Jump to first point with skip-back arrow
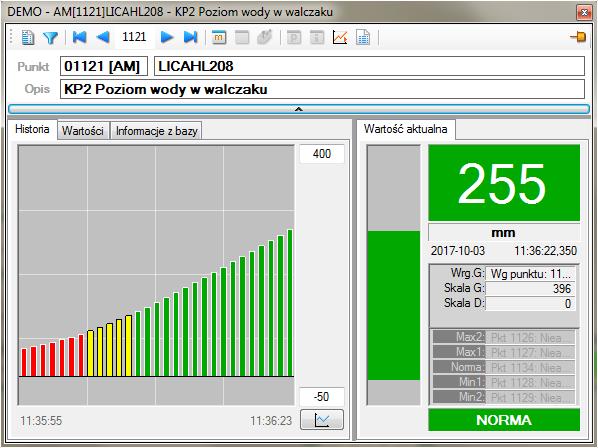598x448 pixels. [79, 37]
